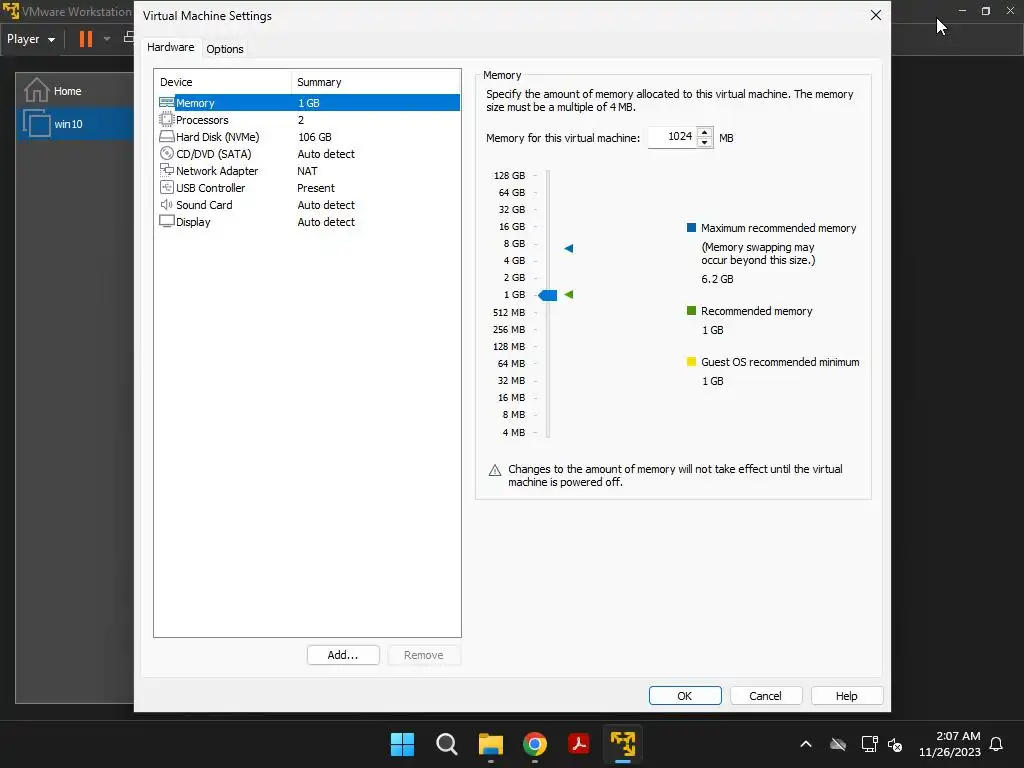1024x768 pixels.
Task: Set memory slider to 4 GB mark
Action: coord(548,261)
